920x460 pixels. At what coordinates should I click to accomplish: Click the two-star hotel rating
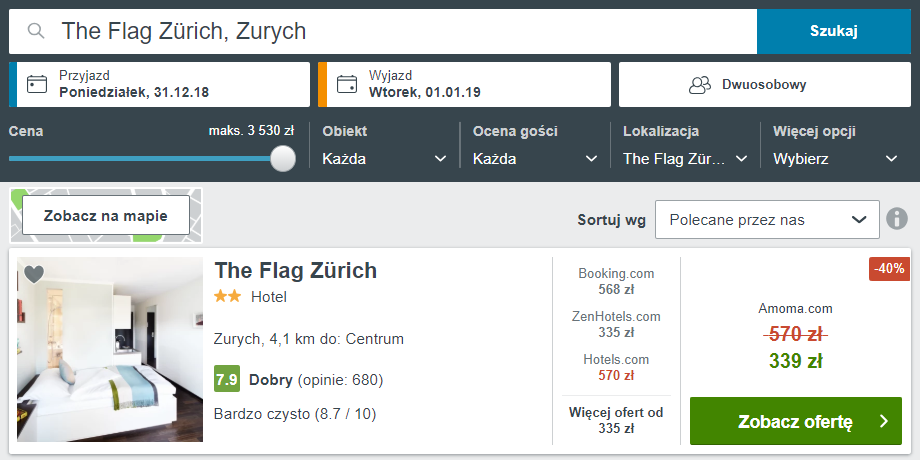228,296
